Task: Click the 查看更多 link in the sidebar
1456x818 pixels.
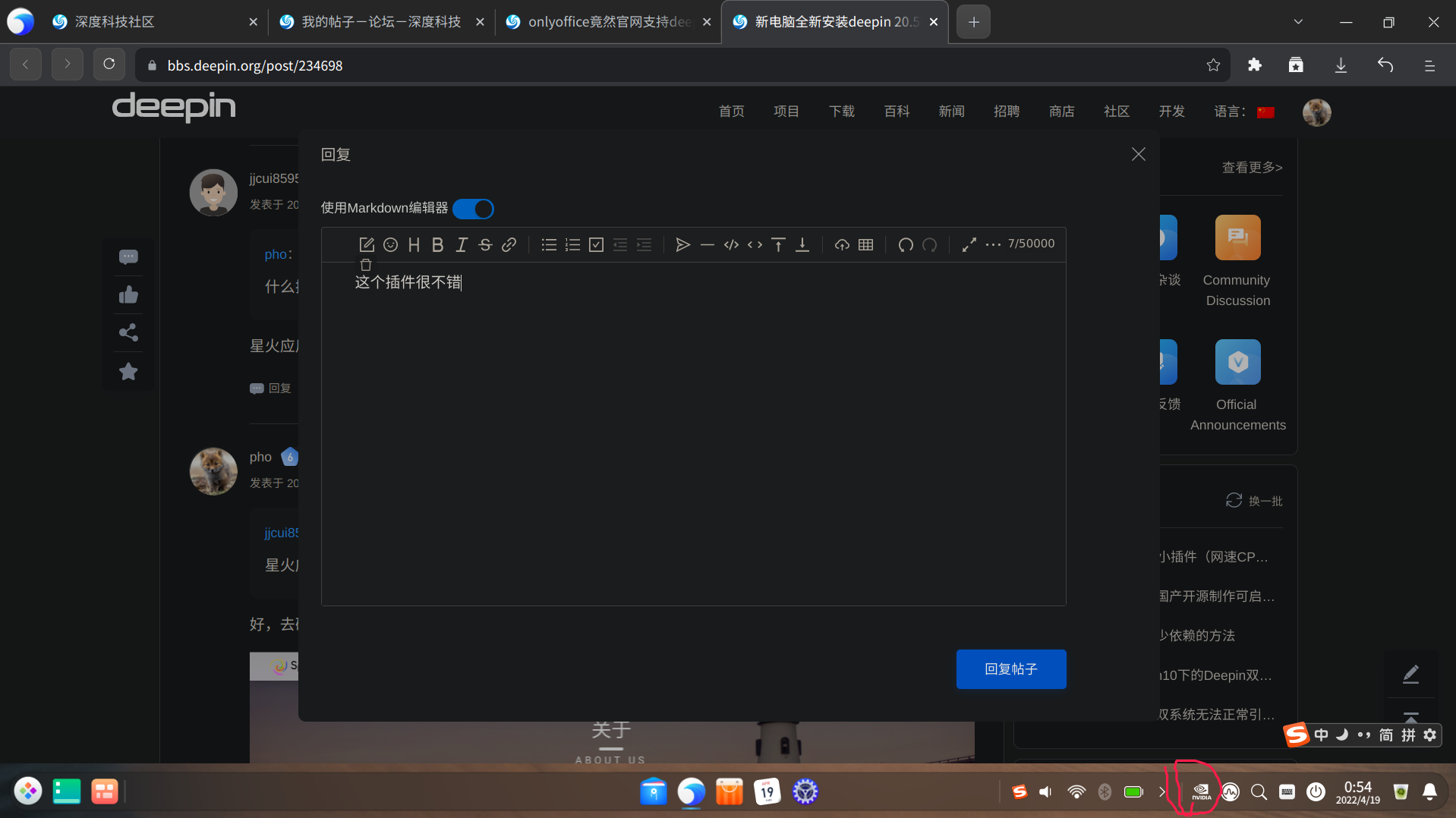Action: click(x=1252, y=167)
